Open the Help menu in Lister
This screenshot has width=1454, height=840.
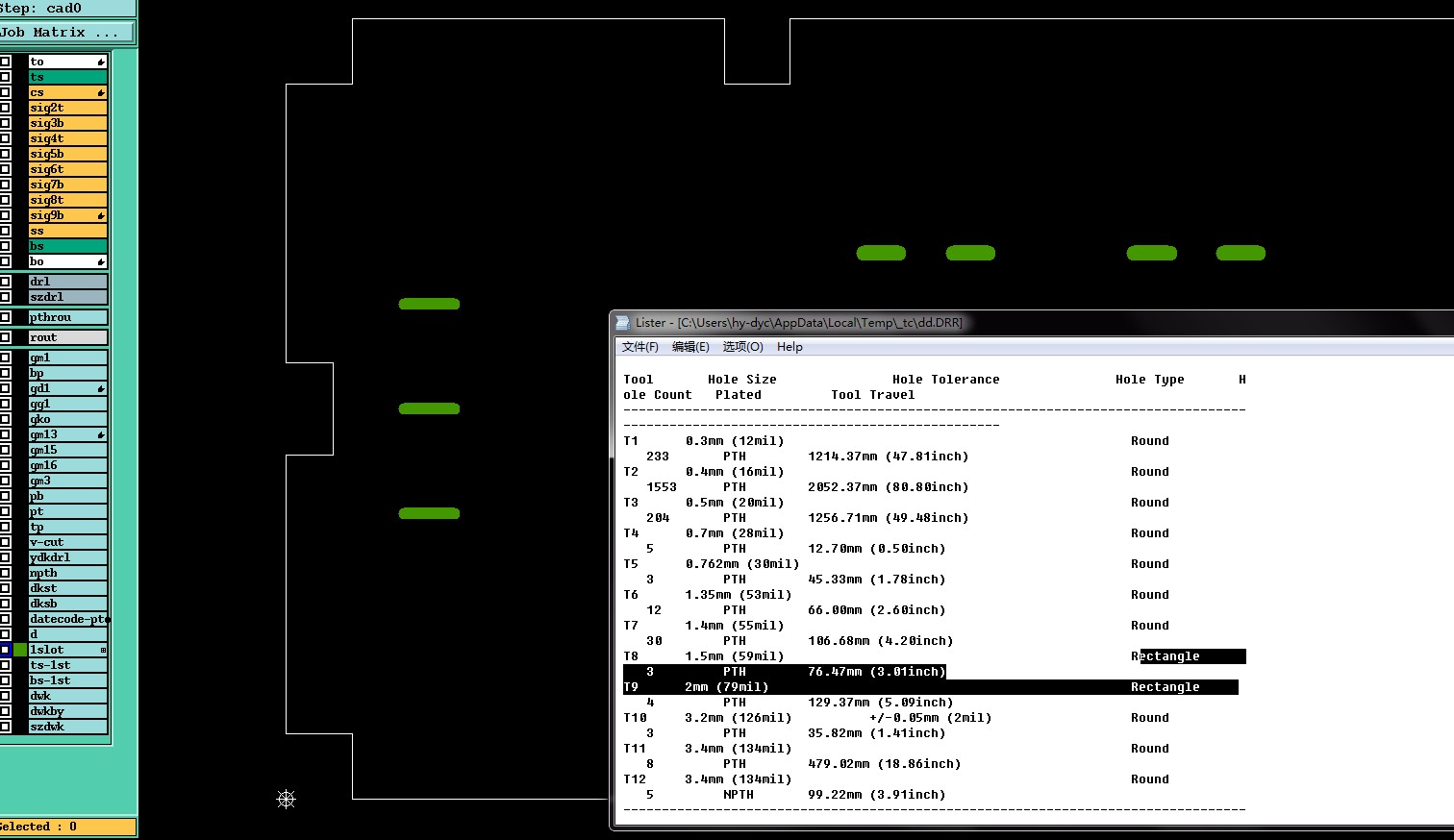click(790, 347)
